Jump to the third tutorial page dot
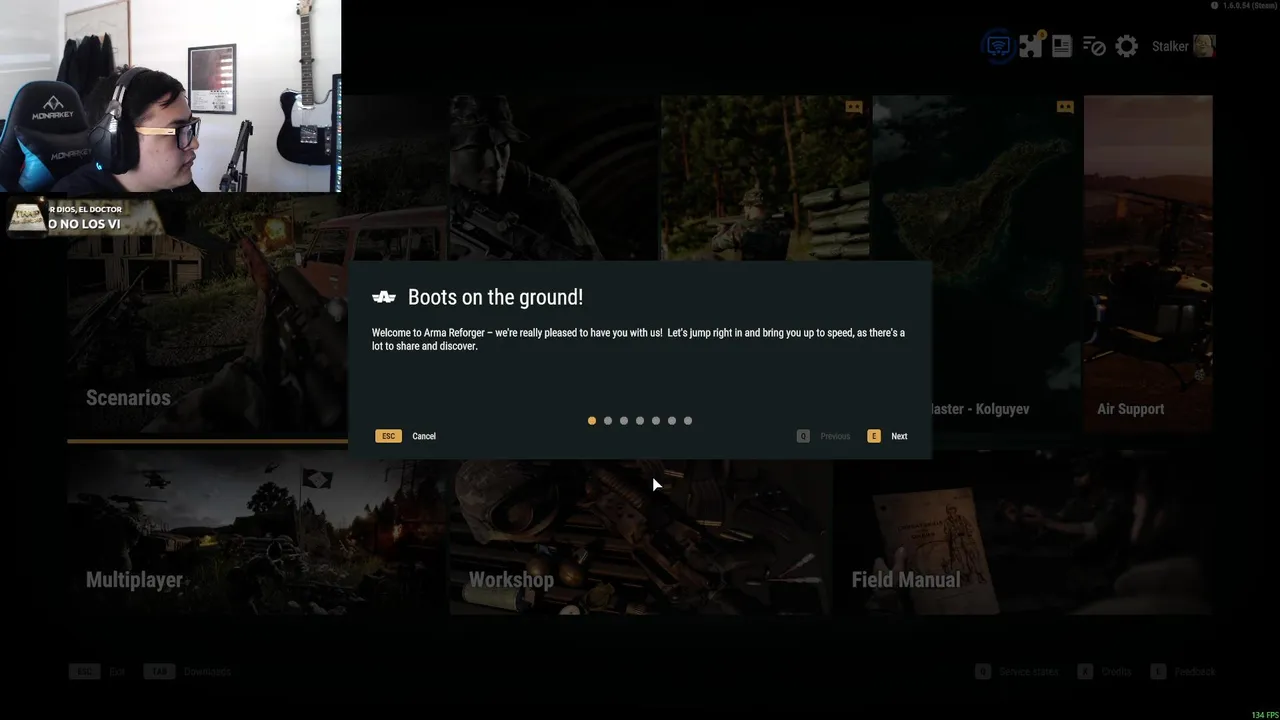Screen dimensions: 1280x720 624,421
